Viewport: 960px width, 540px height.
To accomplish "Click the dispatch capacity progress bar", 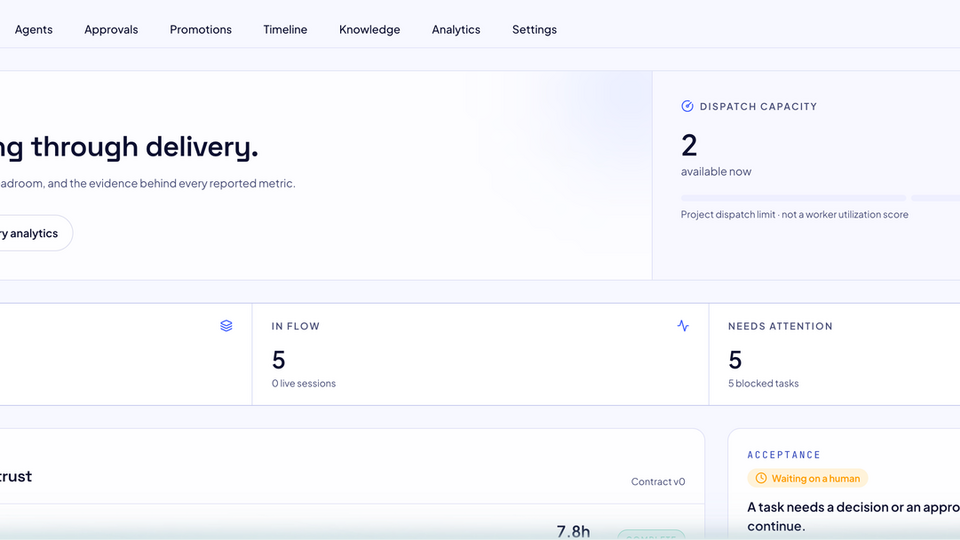I will [x=820, y=198].
